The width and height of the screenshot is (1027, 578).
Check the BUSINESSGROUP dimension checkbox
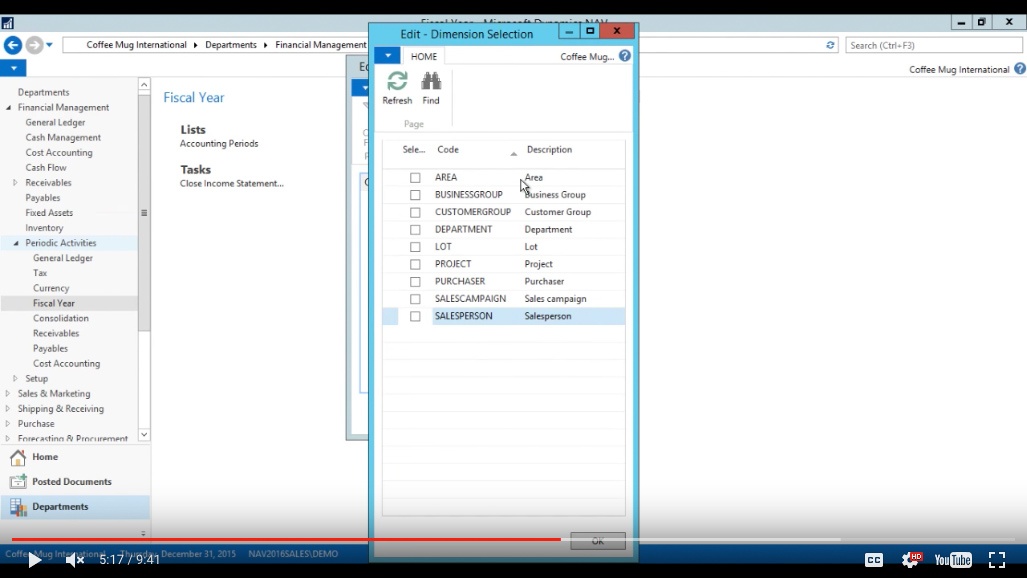[x=415, y=195]
